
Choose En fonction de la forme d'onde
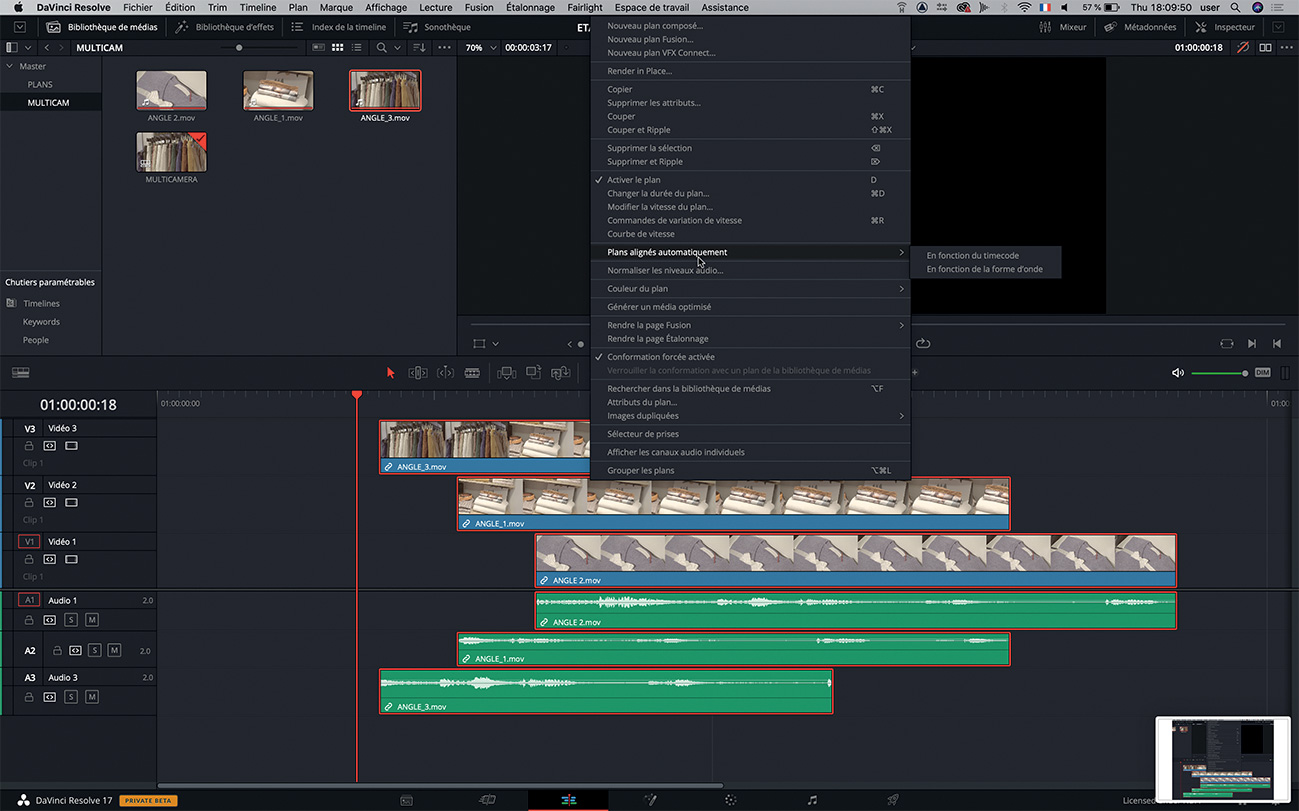[984, 269]
